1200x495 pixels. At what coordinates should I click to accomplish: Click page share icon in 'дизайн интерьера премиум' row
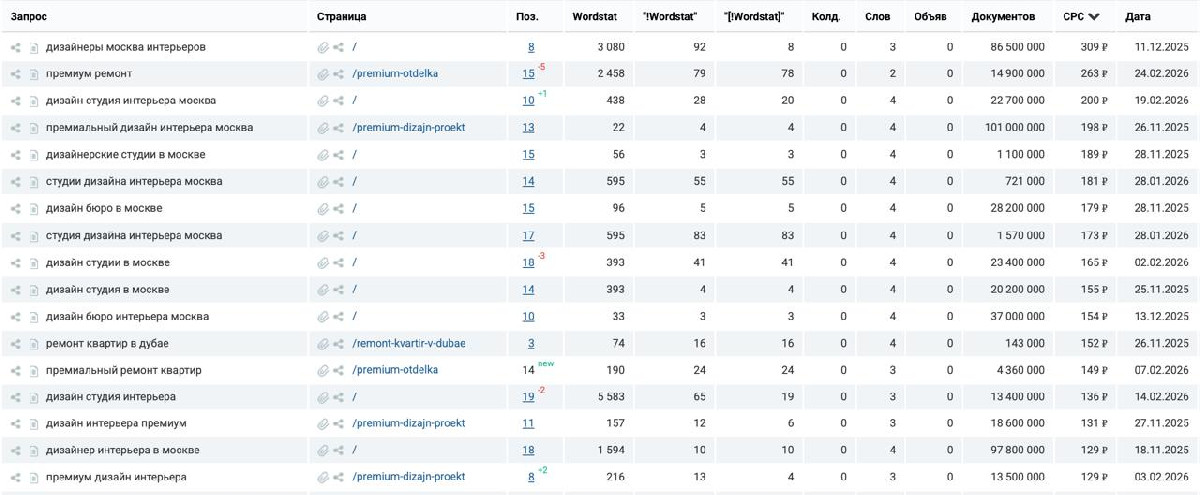pyautogui.click(x=339, y=424)
